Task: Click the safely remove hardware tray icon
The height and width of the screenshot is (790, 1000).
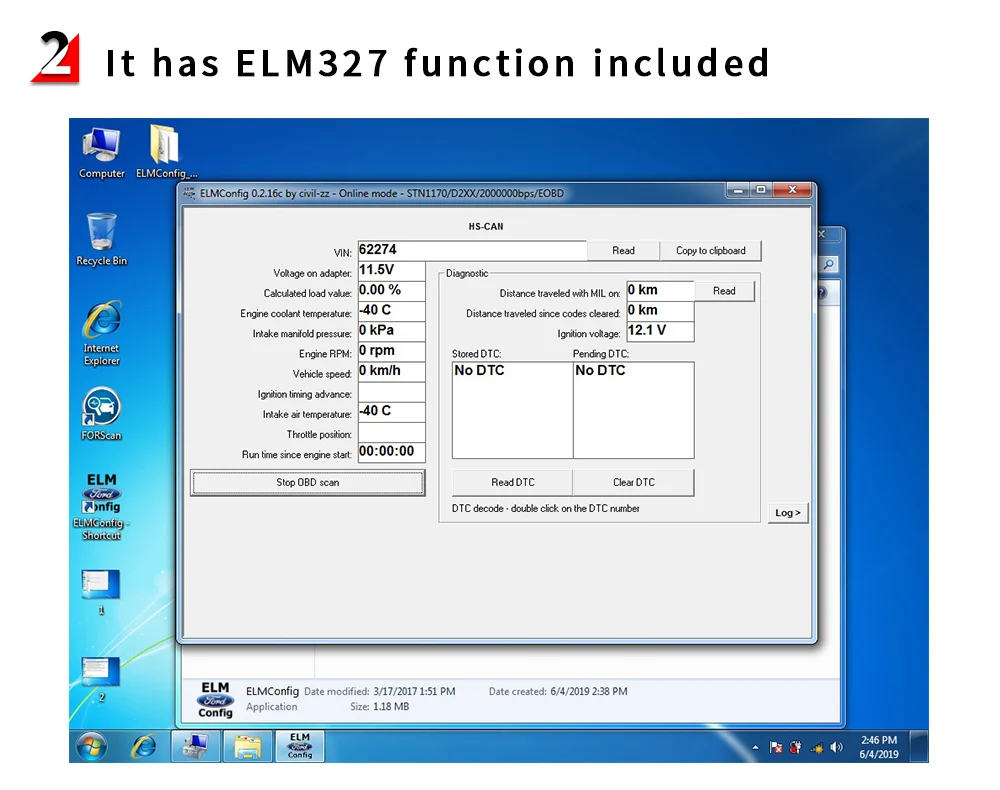Action: click(795, 747)
